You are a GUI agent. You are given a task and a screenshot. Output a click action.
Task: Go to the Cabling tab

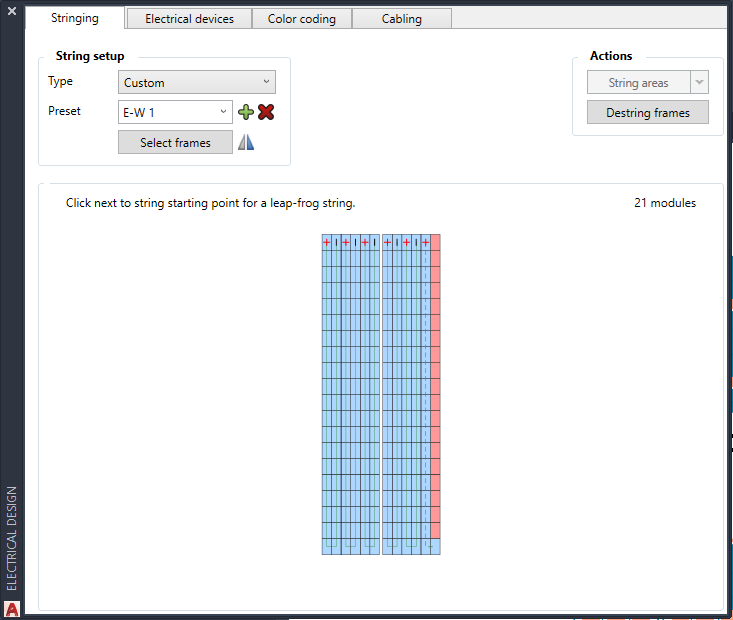(401, 19)
